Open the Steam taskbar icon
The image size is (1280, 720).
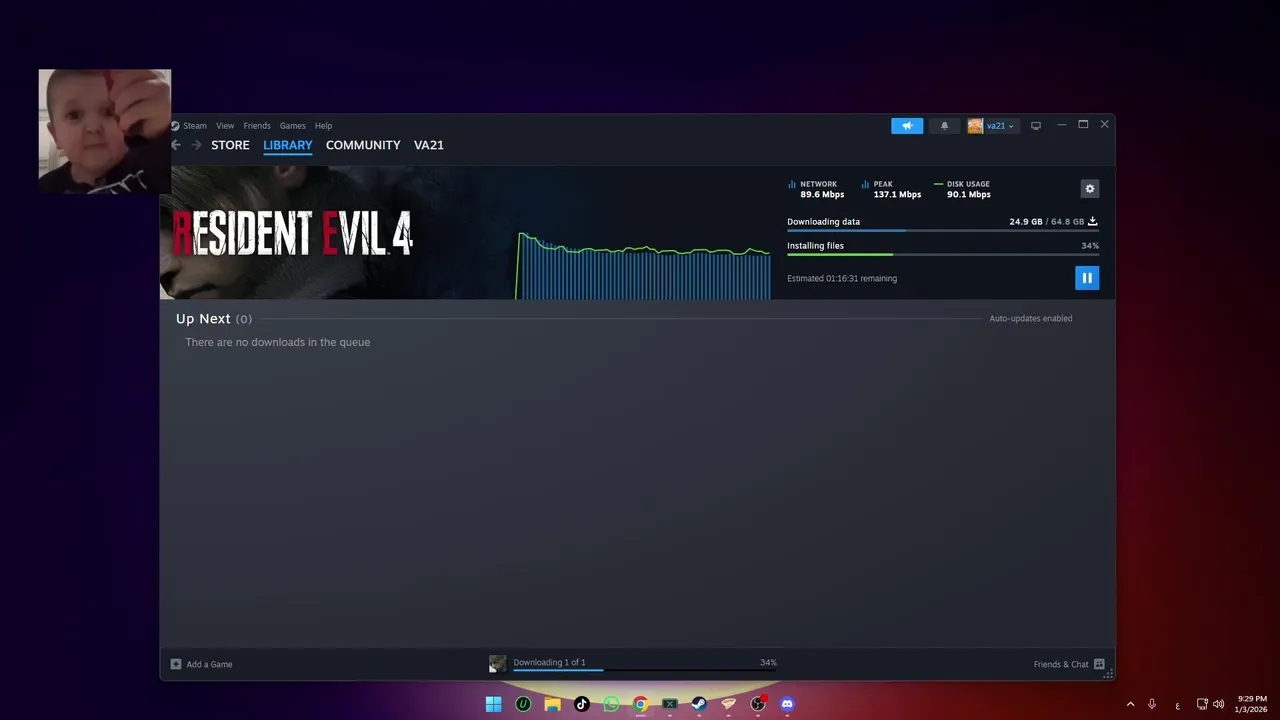tap(699, 704)
